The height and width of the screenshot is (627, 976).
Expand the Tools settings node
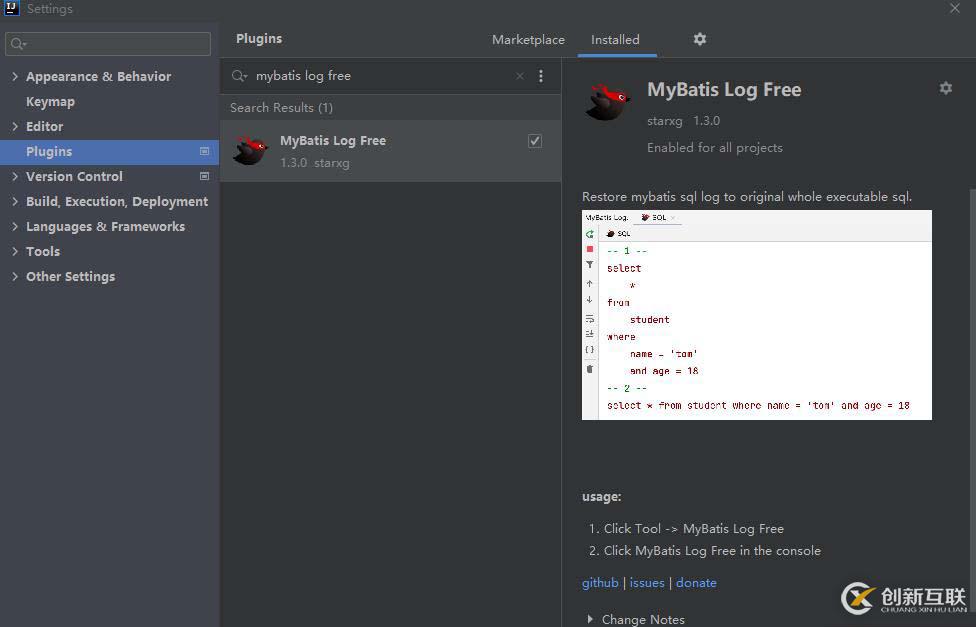pos(15,251)
